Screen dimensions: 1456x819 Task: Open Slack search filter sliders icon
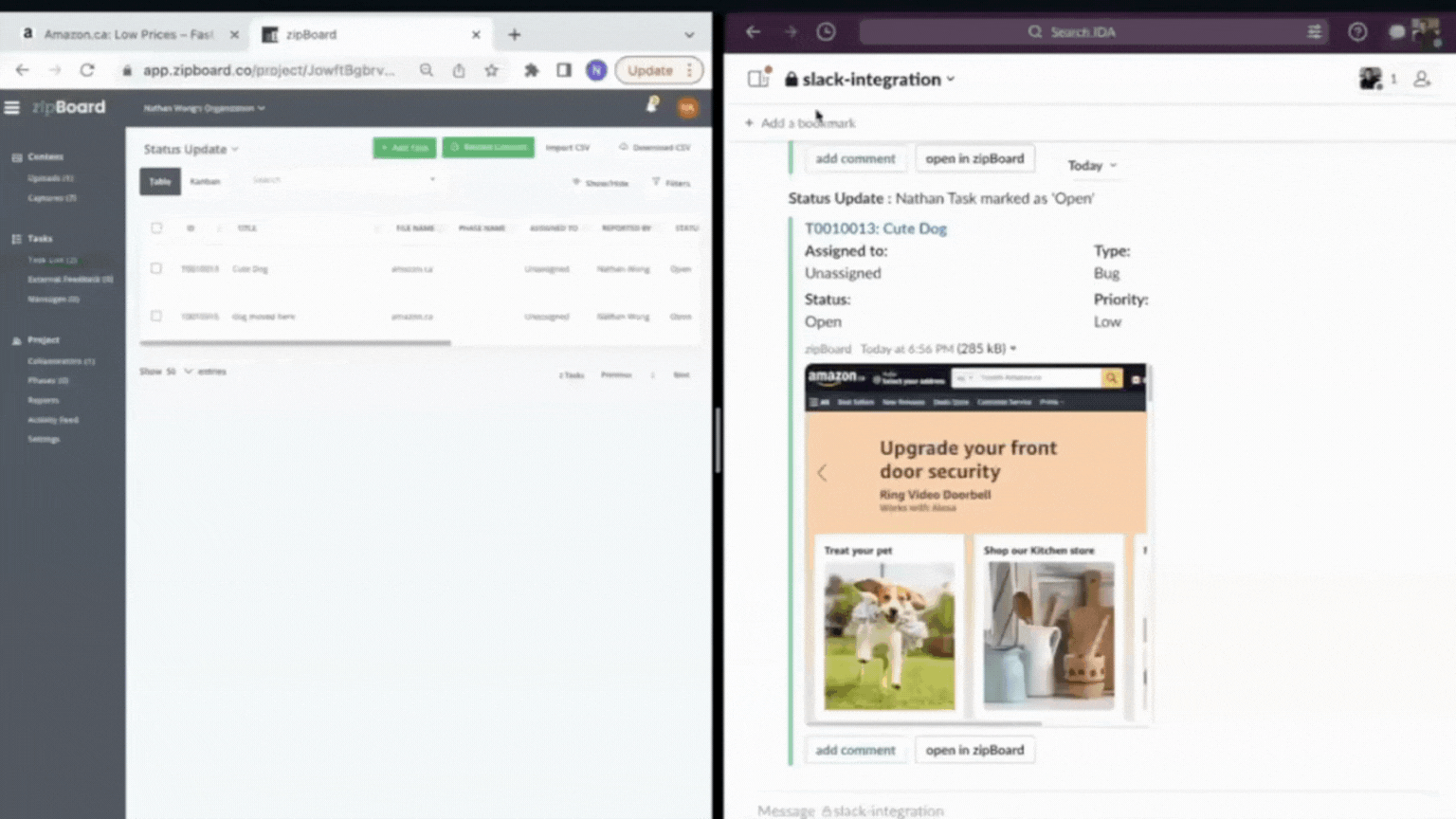click(x=1314, y=31)
